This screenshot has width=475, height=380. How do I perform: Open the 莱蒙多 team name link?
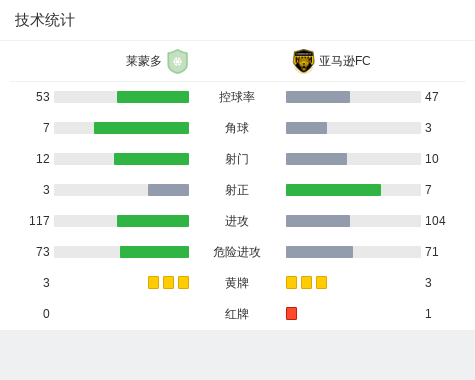coord(144,61)
